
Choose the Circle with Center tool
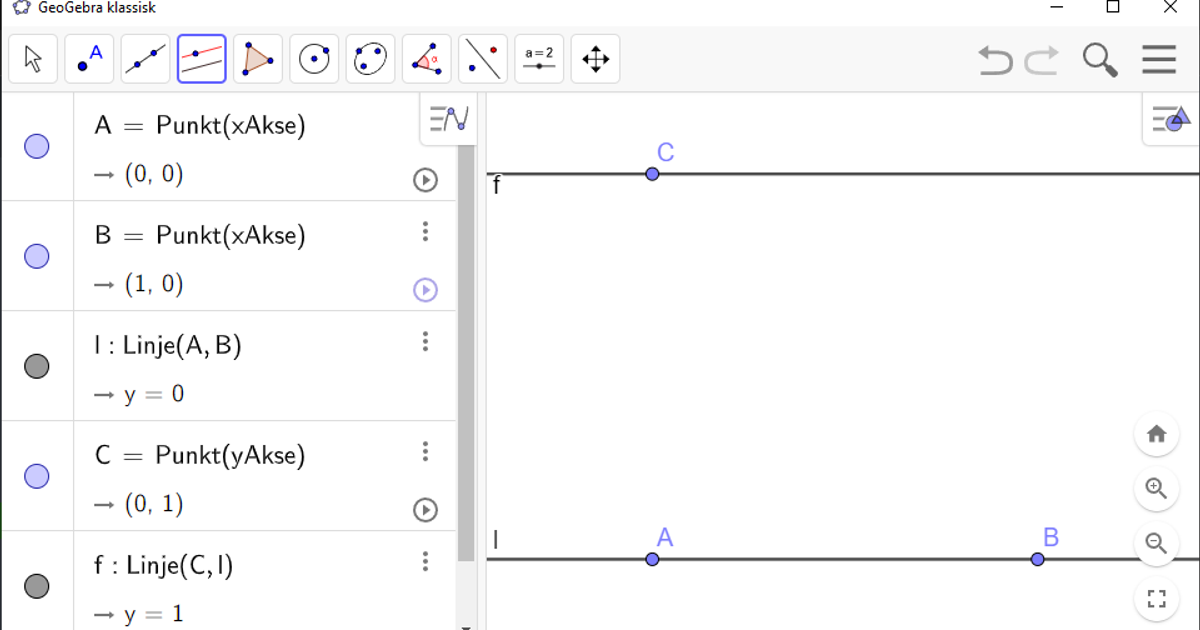(x=314, y=59)
